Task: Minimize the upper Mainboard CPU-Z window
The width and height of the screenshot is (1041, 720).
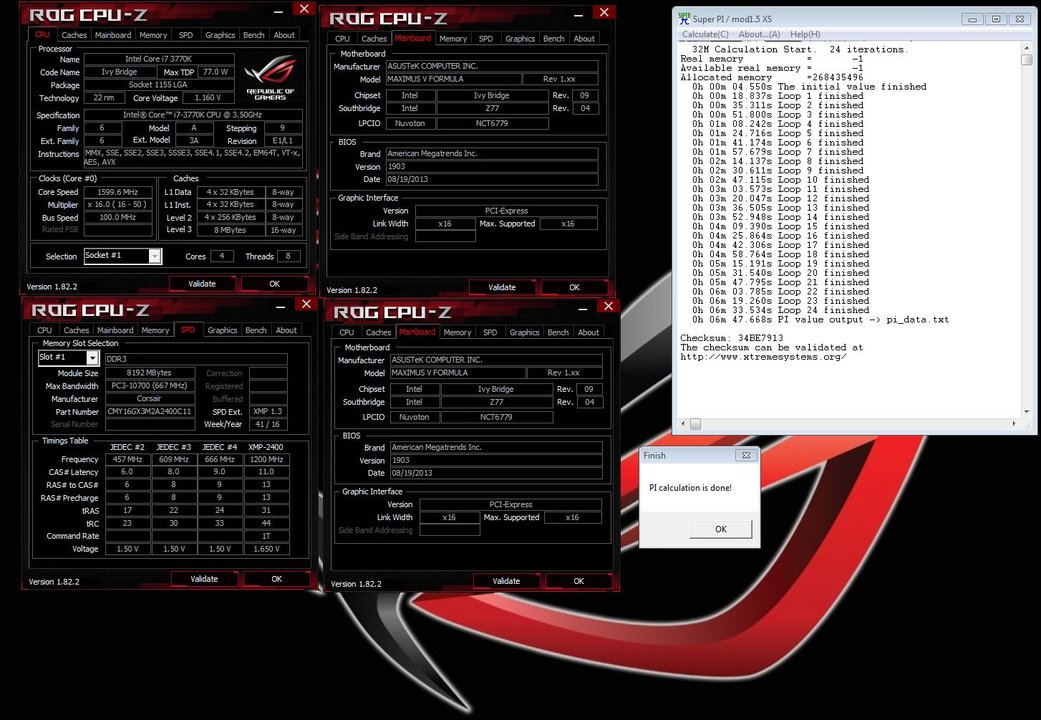Action: click(x=579, y=14)
